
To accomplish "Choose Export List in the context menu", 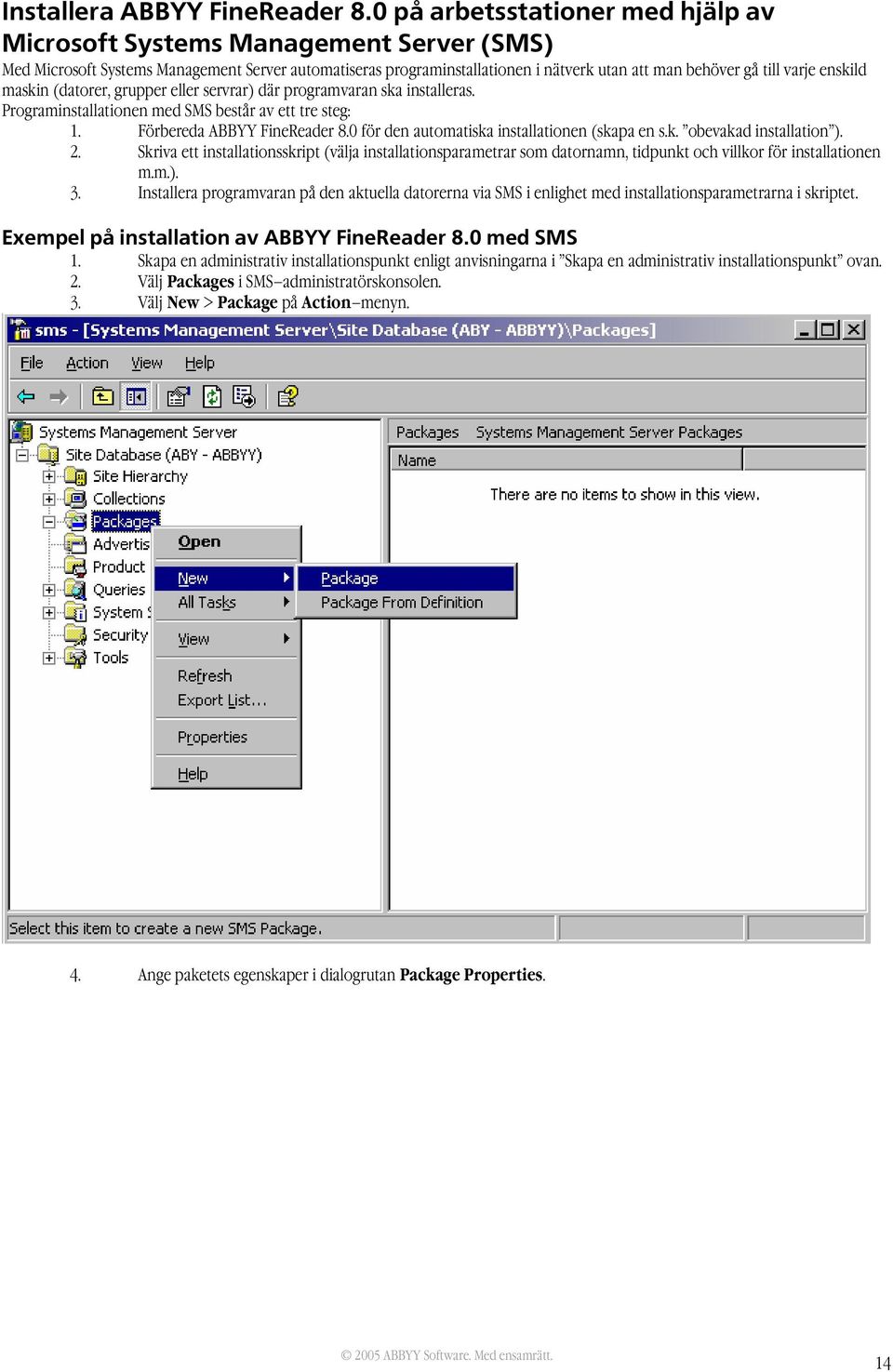I will (226, 700).
